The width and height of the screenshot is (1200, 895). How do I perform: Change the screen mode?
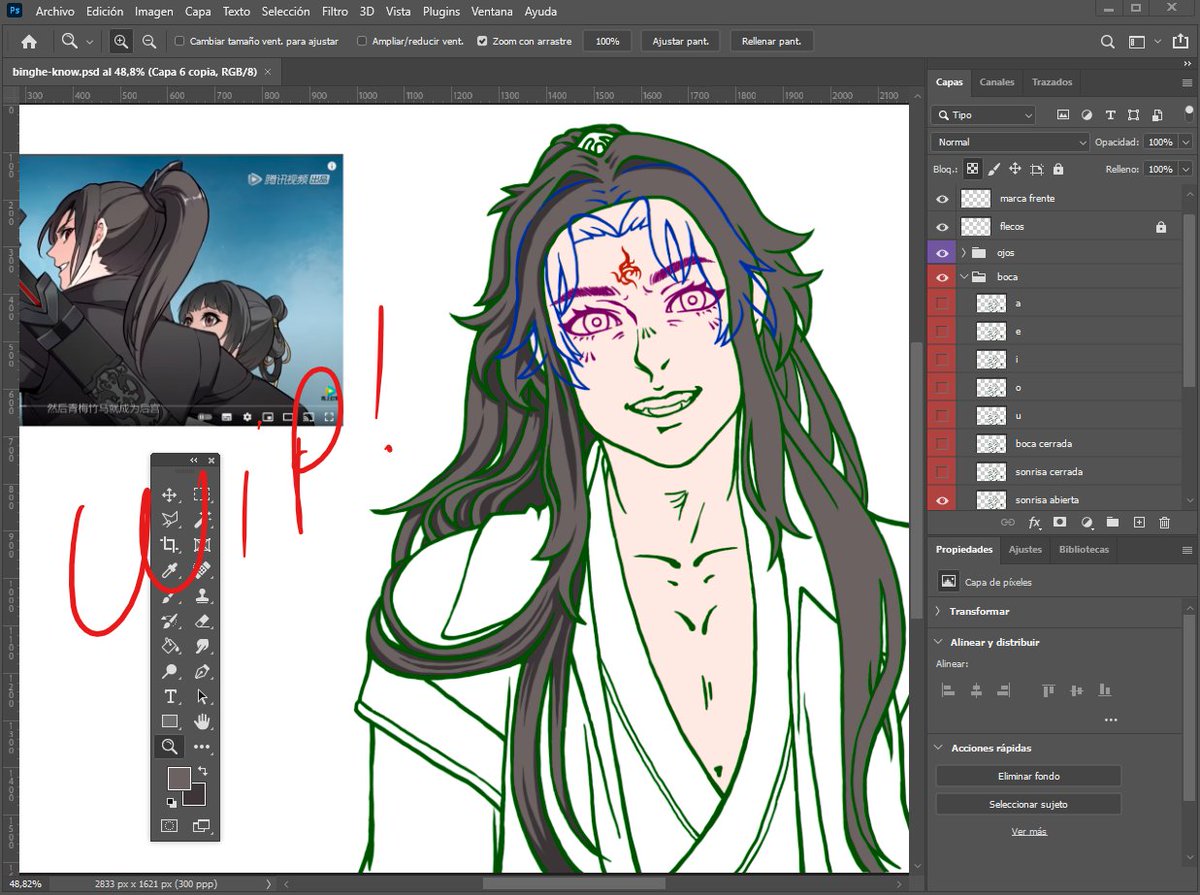[202, 826]
